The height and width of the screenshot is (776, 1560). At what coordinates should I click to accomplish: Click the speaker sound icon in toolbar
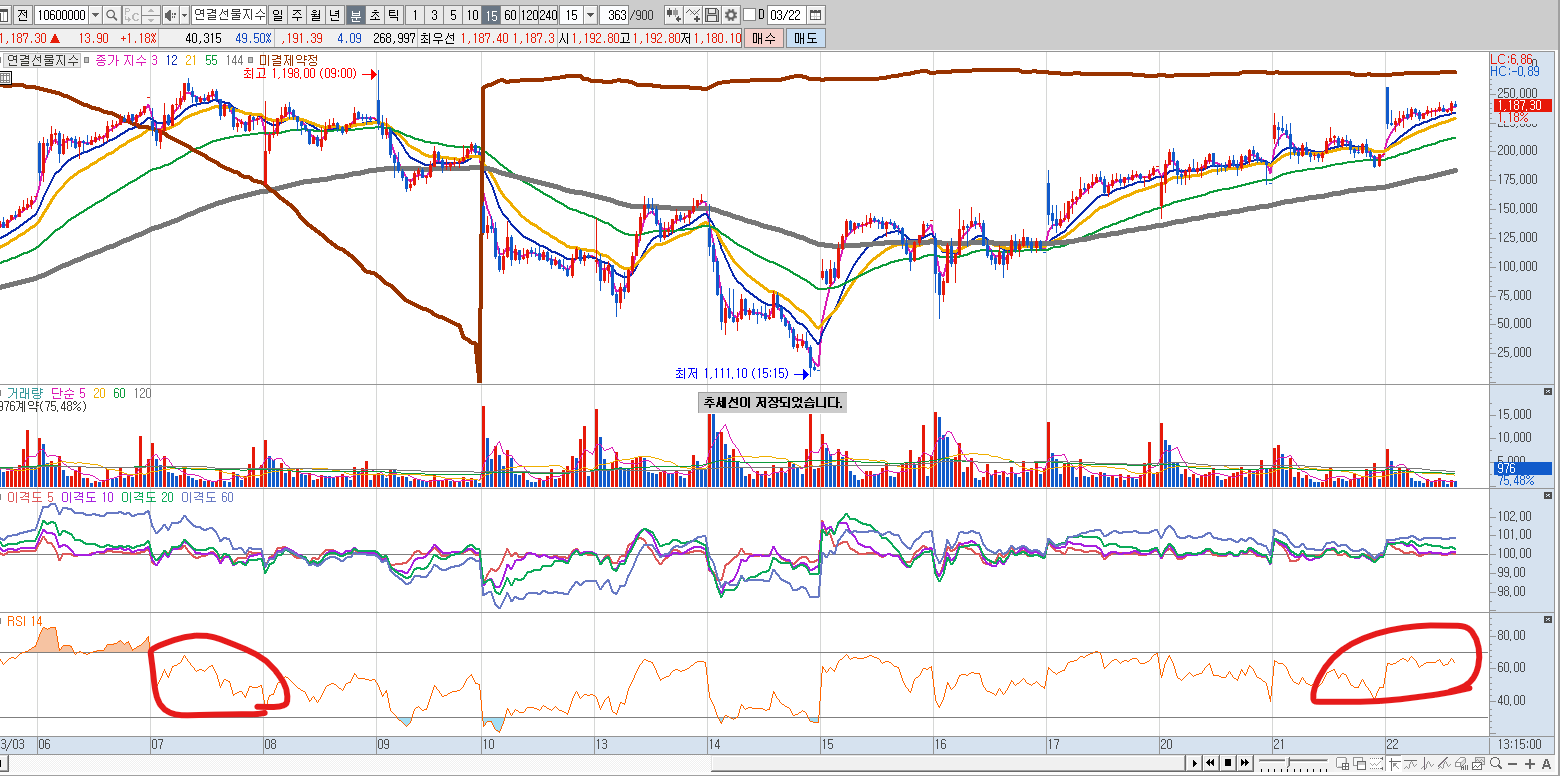pos(170,15)
